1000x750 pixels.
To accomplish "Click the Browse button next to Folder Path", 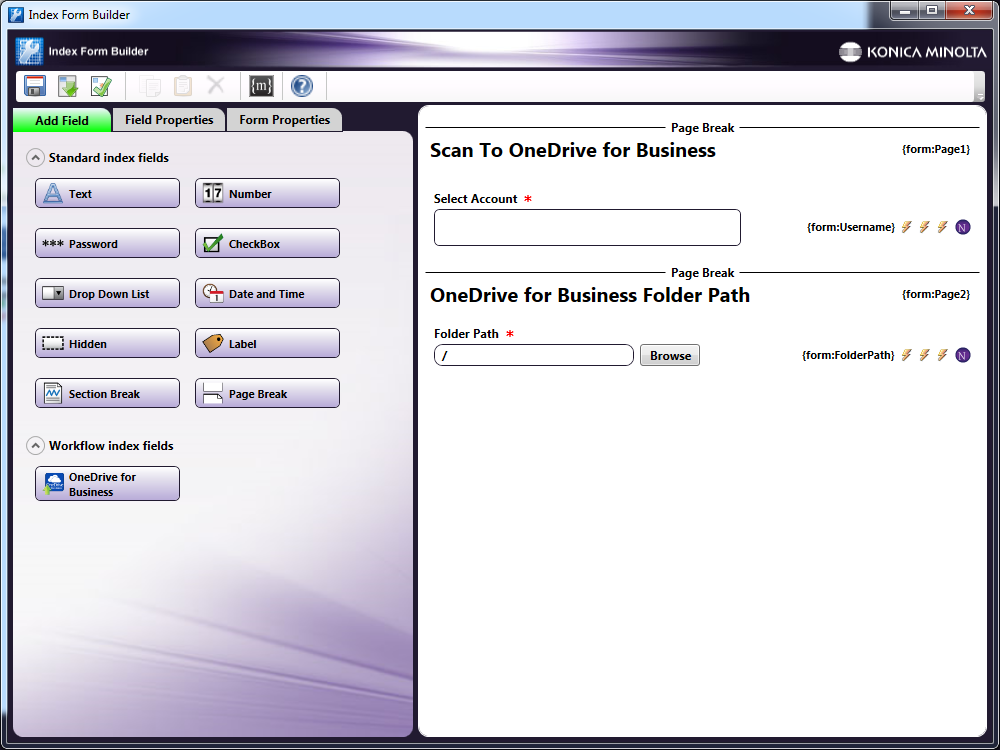I will click(670, 355).
